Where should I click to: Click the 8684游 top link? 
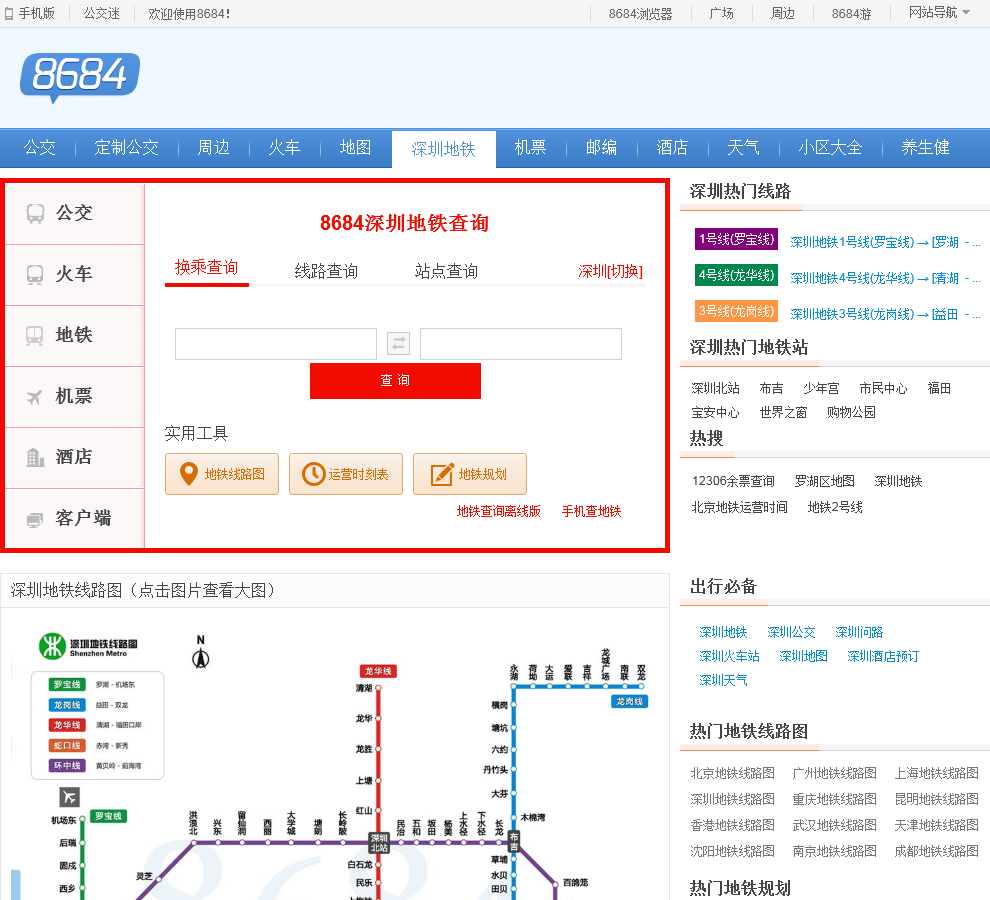click(x=851, y=14)
